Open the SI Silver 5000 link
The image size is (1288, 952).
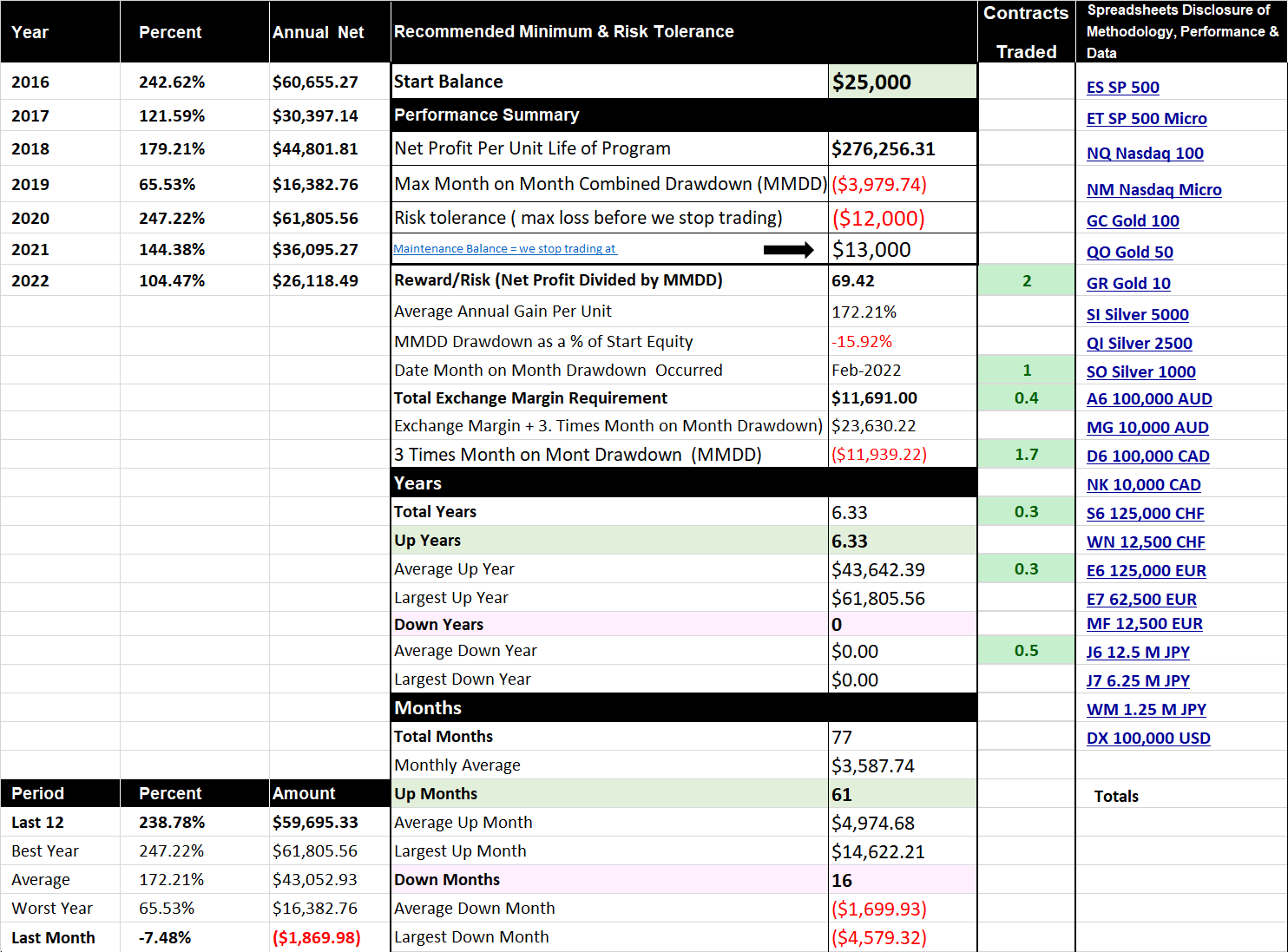(1138, 315)
